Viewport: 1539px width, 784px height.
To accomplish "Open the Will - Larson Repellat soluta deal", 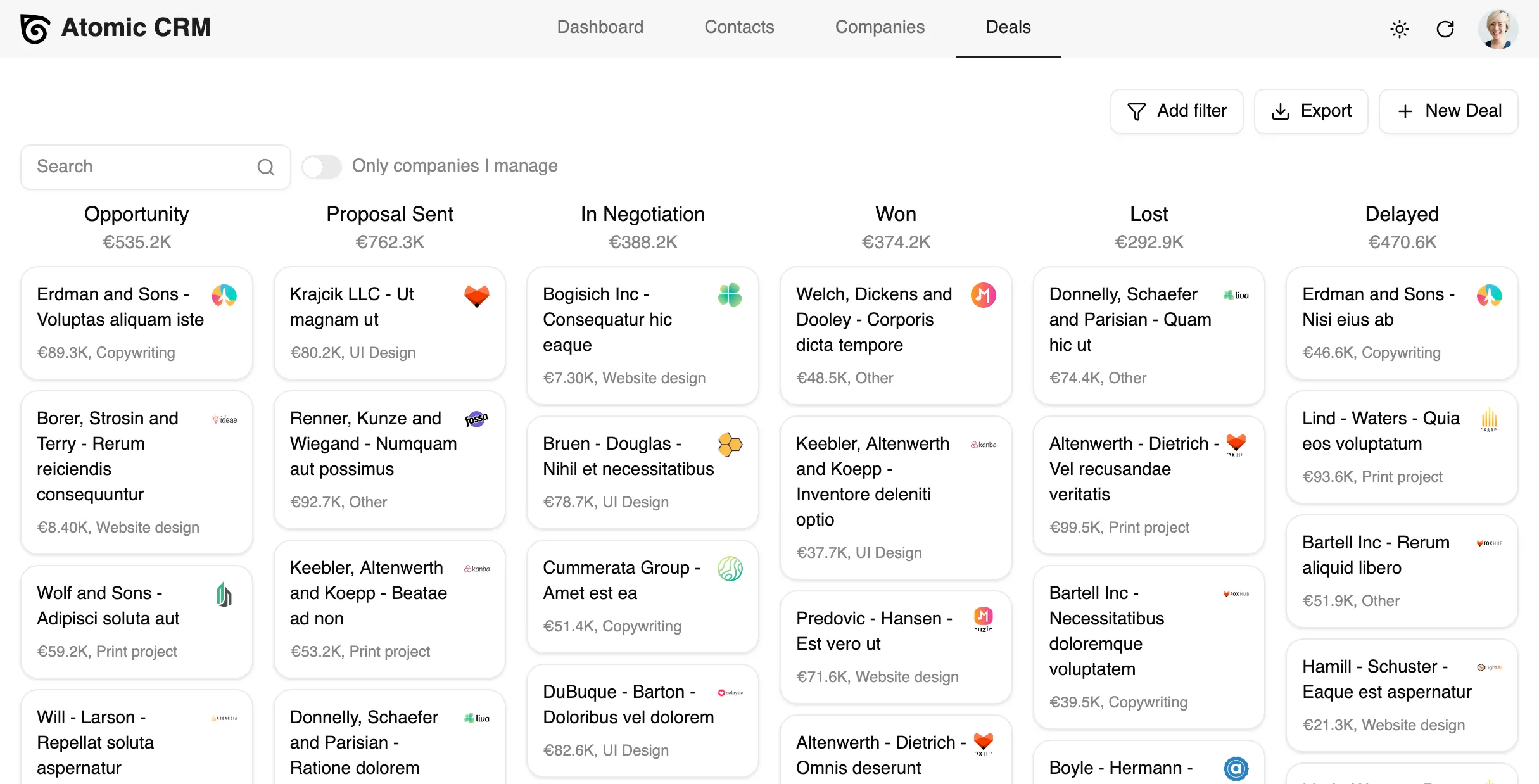I will (x=137, y=737).
